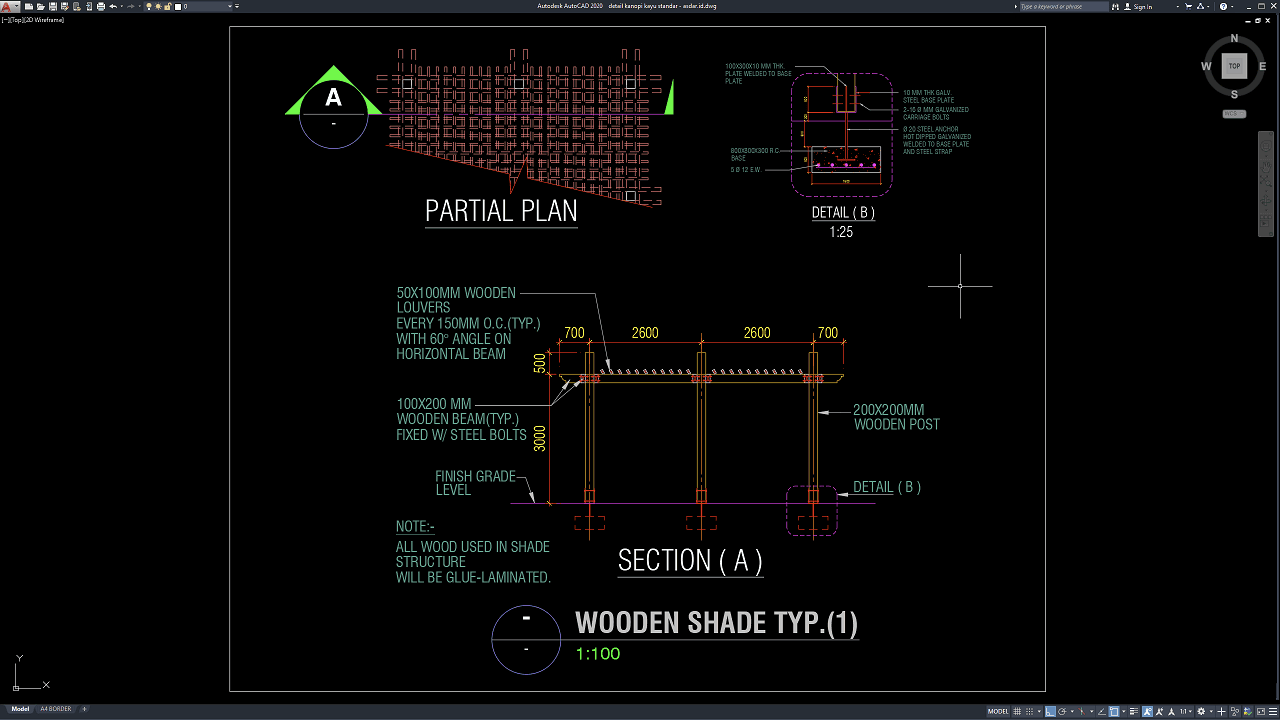The width and height of the screenshot is (1280, 720).
Task: Click the Sign In button
Action: coord(1142,6)
